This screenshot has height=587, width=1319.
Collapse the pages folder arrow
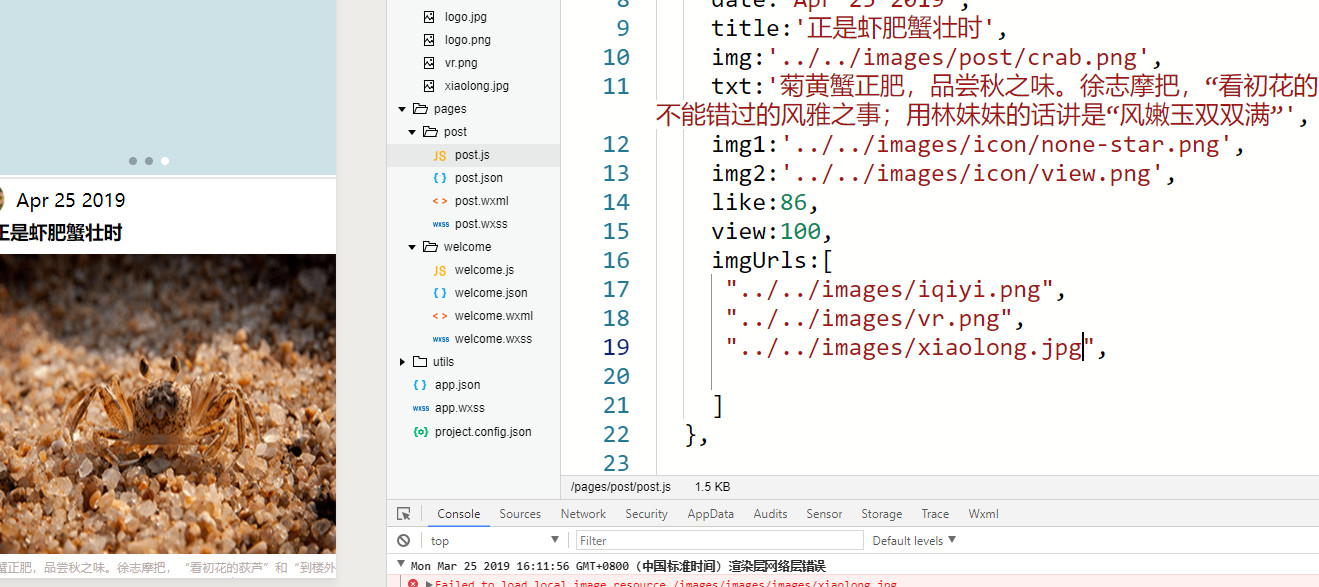coord(402,109)
